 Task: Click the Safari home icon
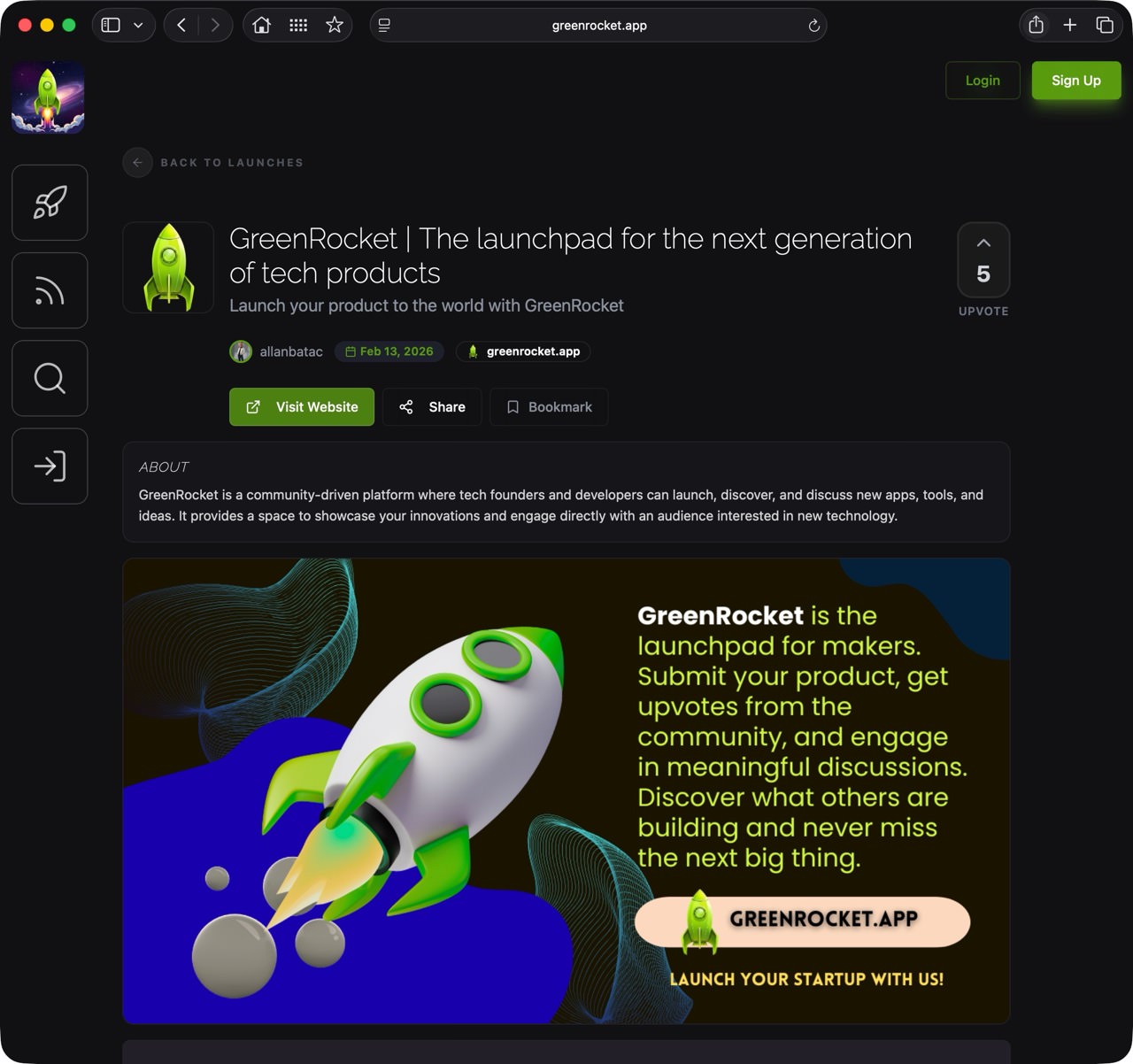pyautogui.click(x=262, y=25)
